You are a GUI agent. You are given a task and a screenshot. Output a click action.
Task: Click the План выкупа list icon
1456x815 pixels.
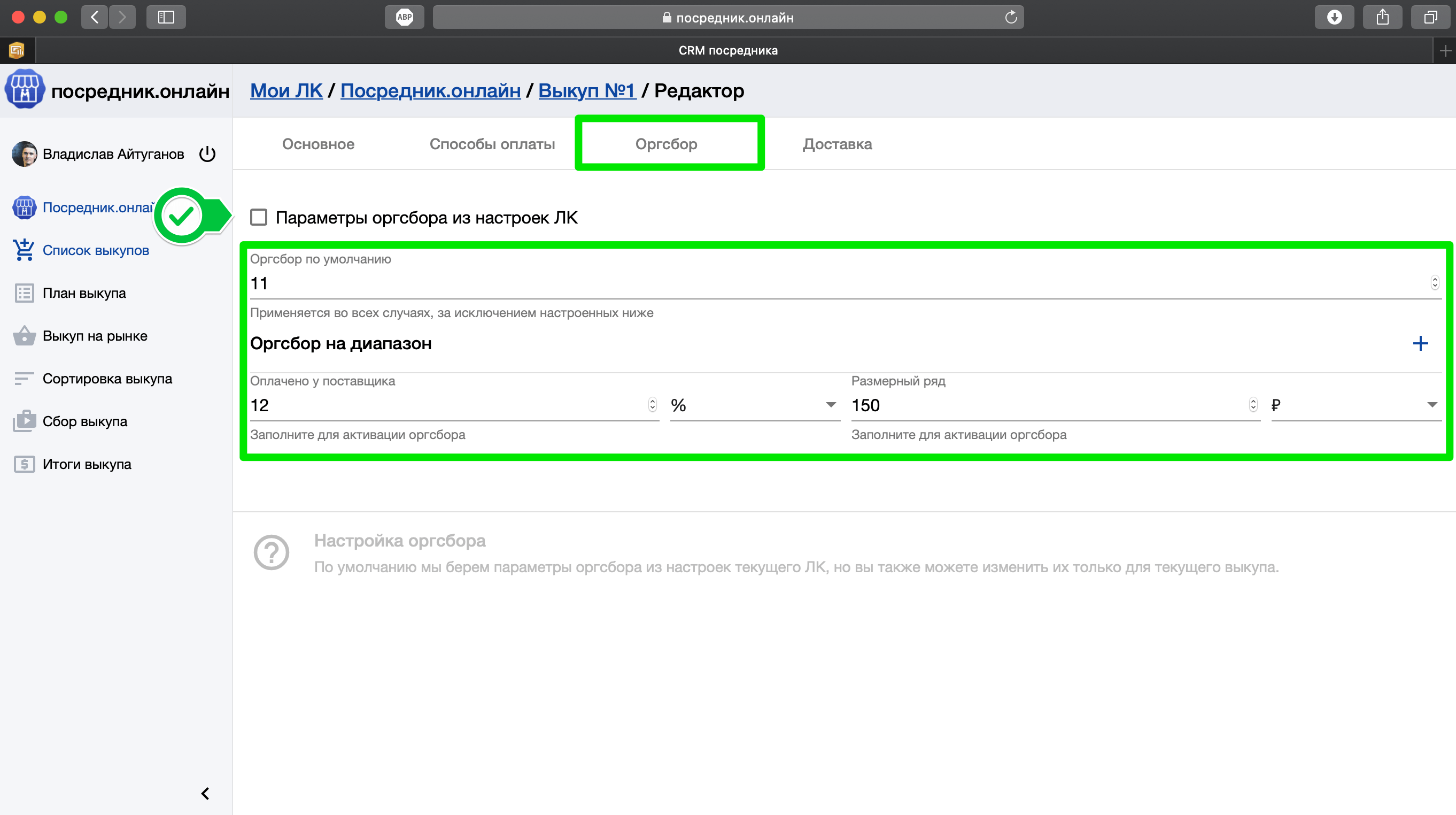[24, 293]
